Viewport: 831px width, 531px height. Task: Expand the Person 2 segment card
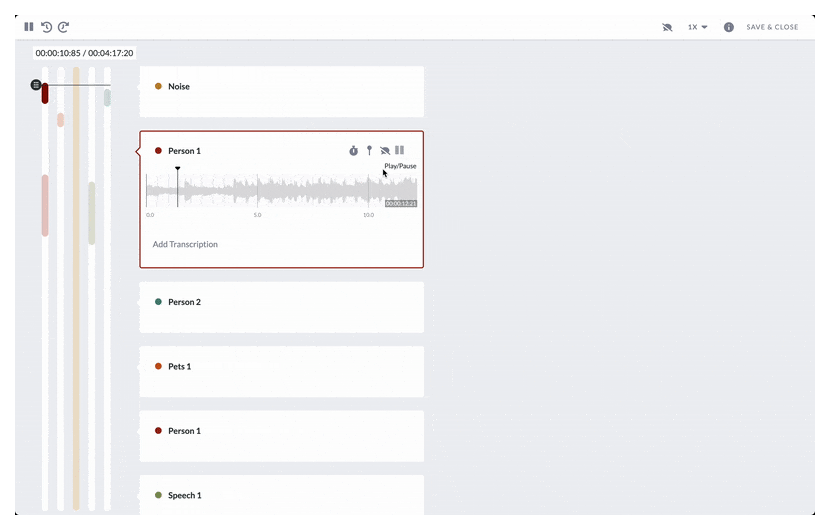click(x=281, y=302)
